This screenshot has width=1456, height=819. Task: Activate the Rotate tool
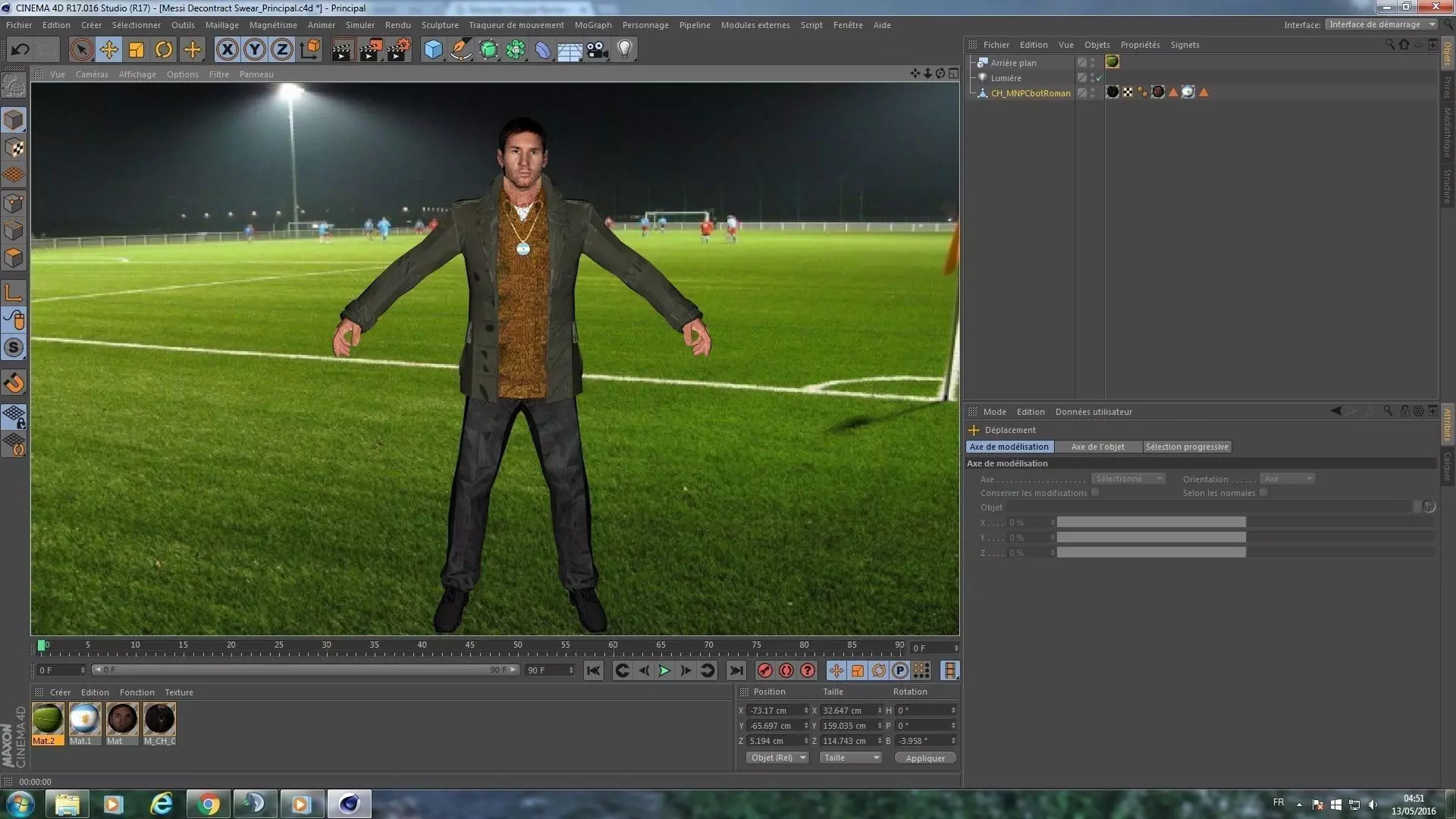coord(164,50)
